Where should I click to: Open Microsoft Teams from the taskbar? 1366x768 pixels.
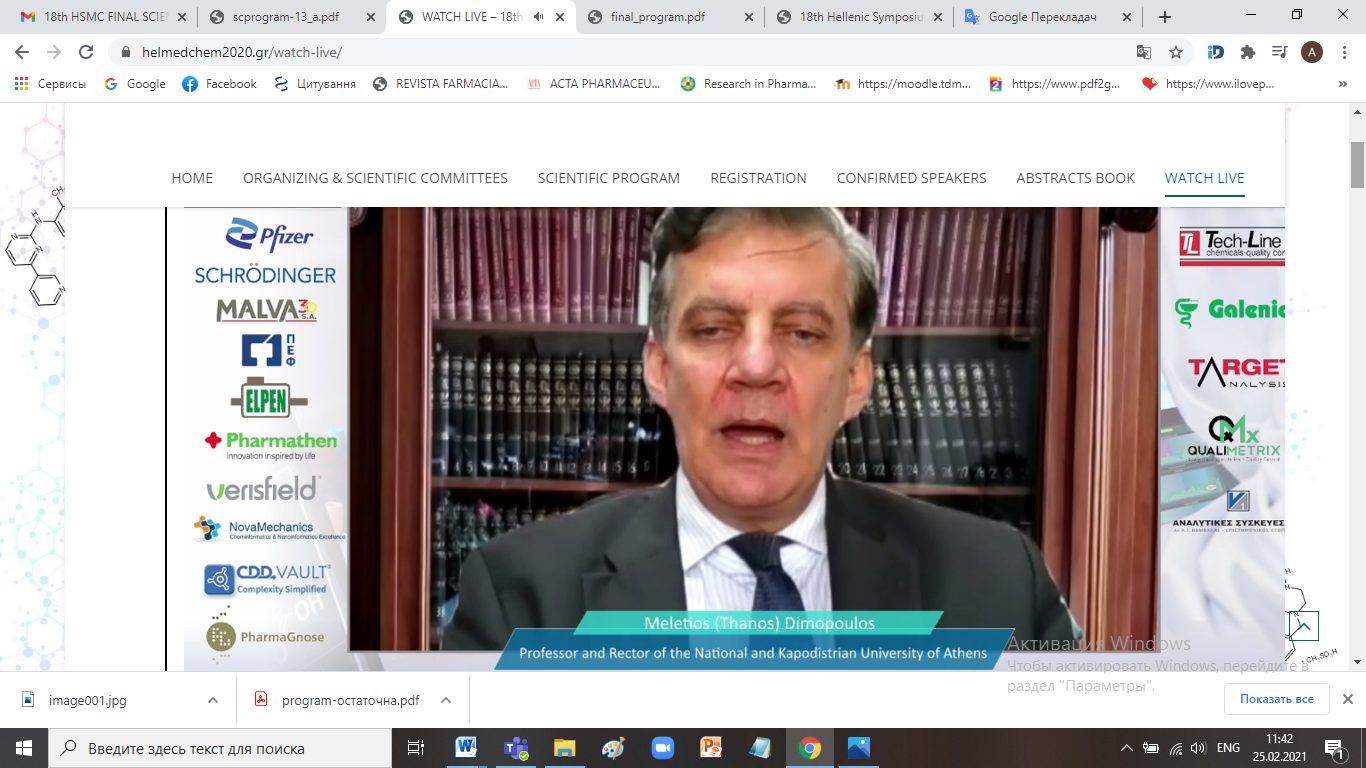[x=516, y=748]
